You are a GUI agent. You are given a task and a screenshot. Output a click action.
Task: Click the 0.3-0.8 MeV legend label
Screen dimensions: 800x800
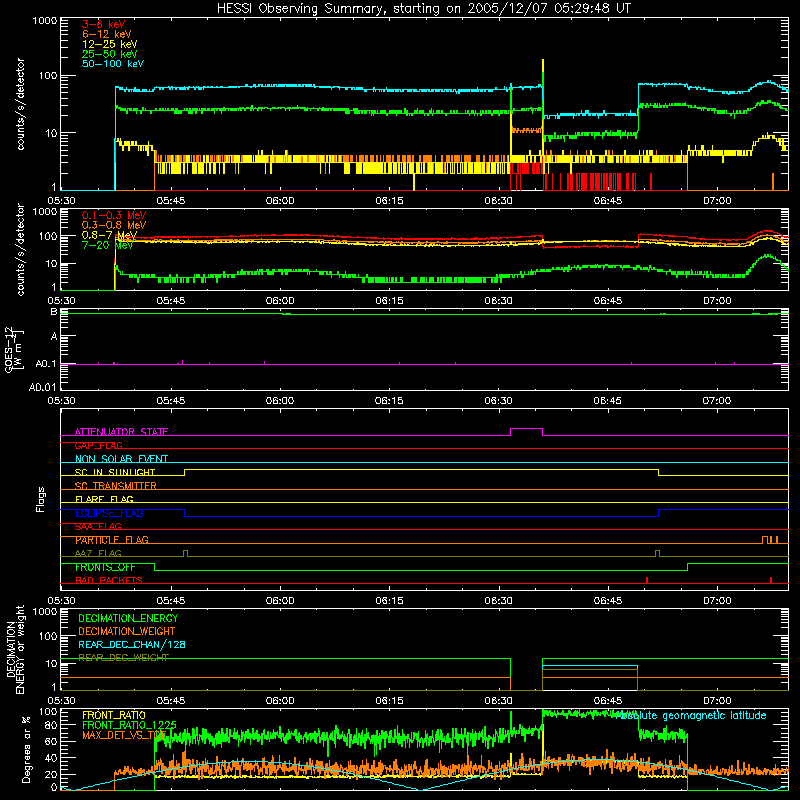[114, 225]
